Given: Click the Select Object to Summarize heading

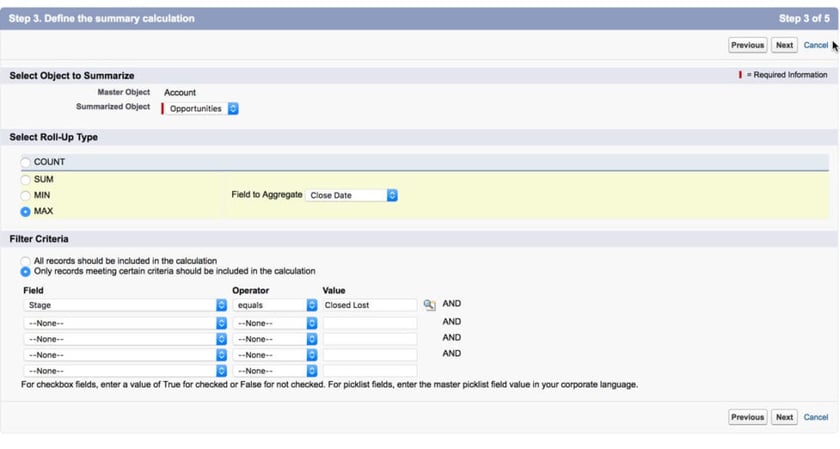Looking at the screenshot, I should [x=72, y=76].
